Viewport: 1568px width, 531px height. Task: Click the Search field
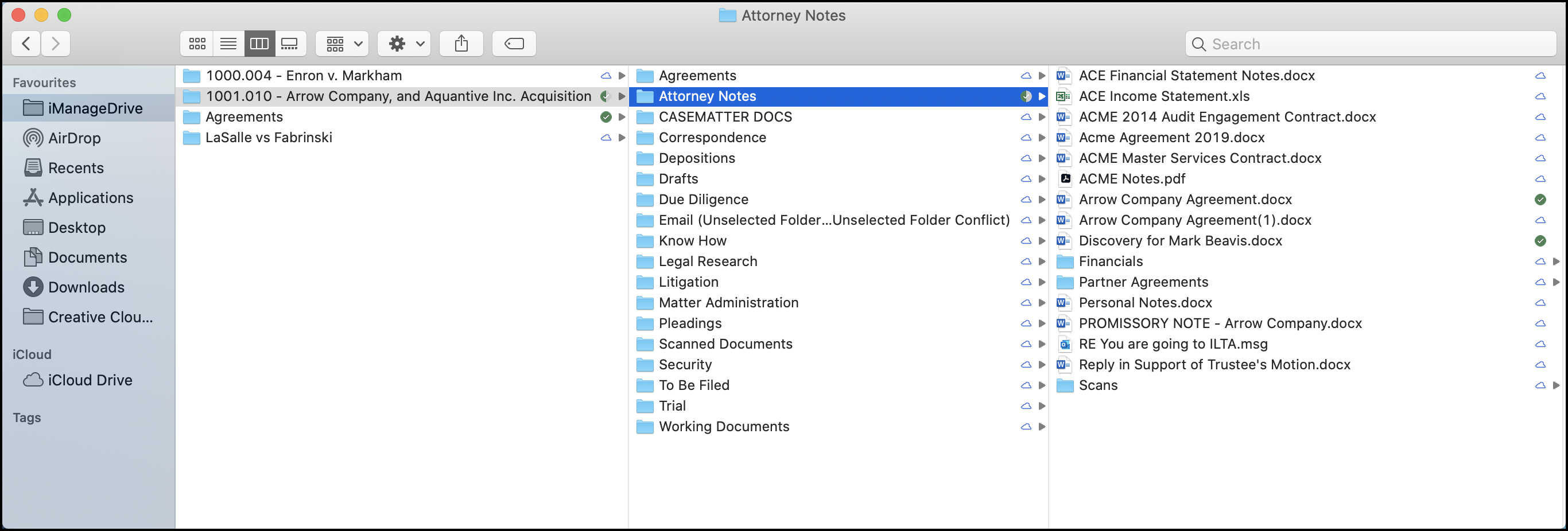pos(1369,44)
